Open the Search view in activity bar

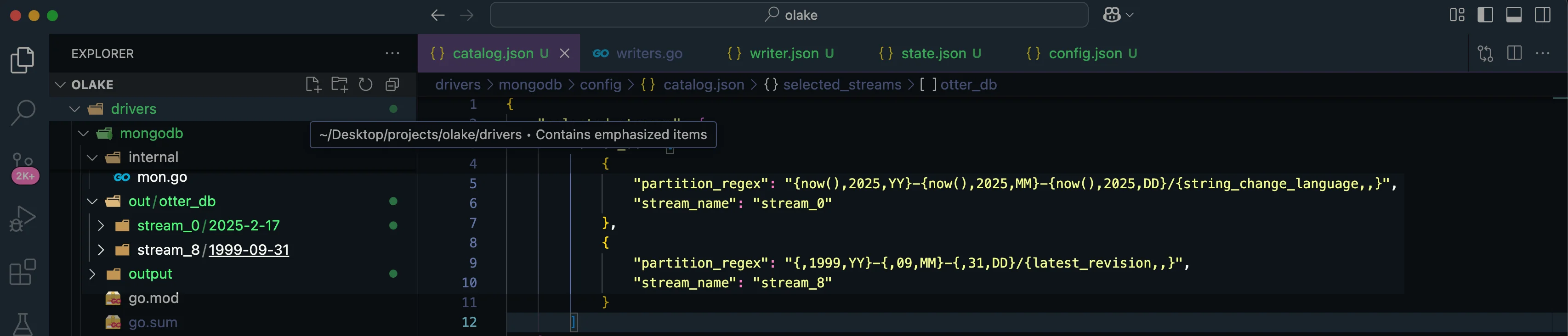tap(23, 112)
